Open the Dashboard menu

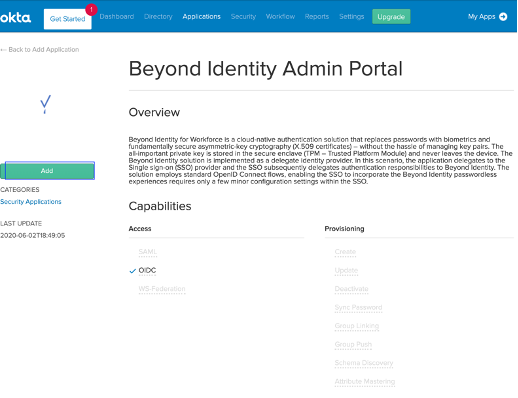(x=117, y=16)
